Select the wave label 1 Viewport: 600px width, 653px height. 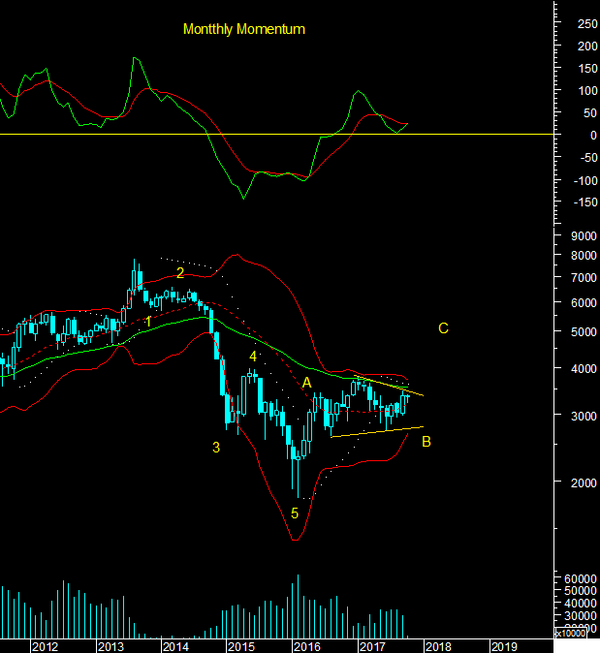(147, 321)
